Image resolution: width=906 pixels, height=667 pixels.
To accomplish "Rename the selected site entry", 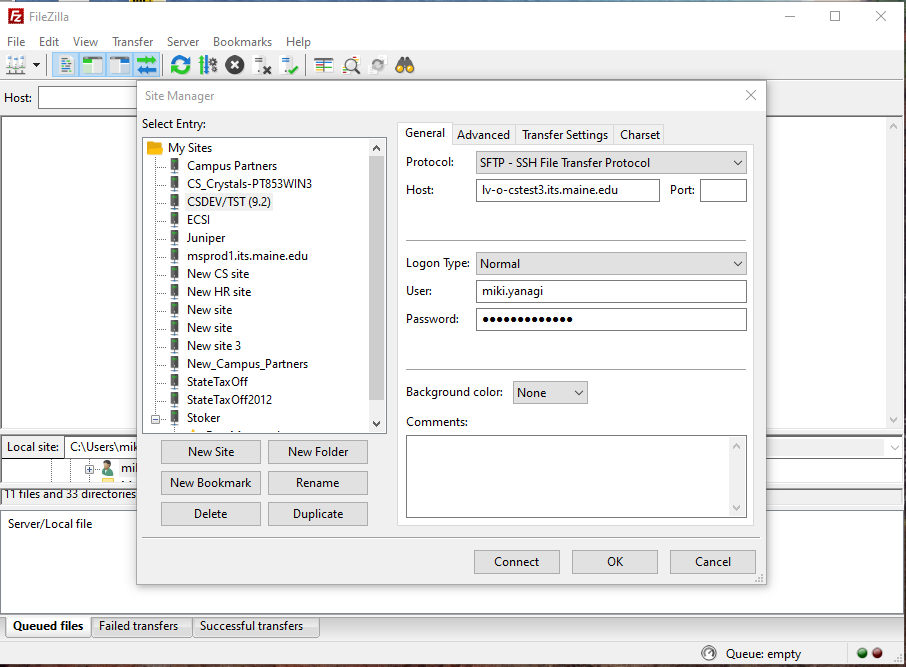I will 318,483.
